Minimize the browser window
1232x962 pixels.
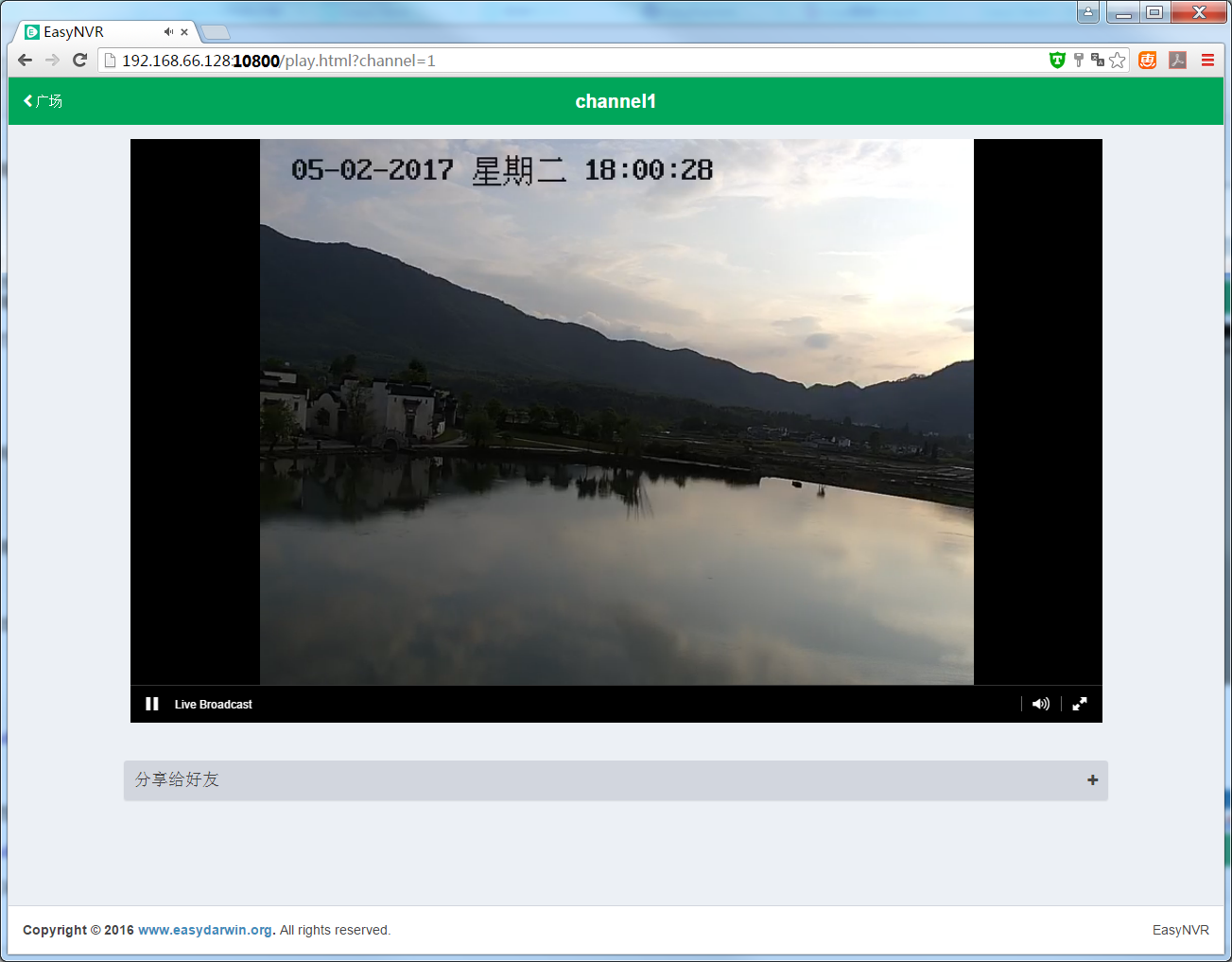(1123, 12)
